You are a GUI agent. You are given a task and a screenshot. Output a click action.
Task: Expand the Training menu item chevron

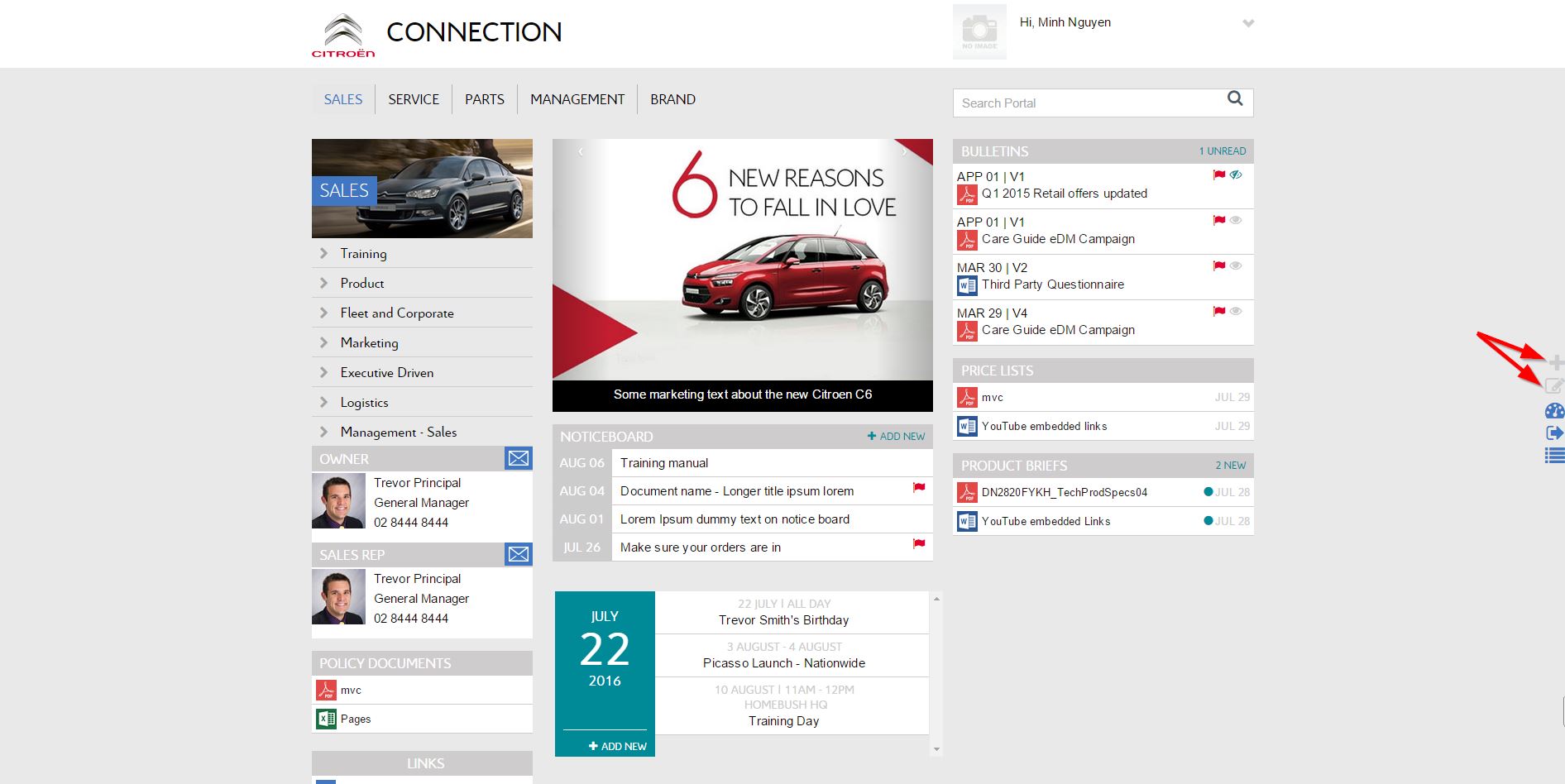(x=324, y=253)
